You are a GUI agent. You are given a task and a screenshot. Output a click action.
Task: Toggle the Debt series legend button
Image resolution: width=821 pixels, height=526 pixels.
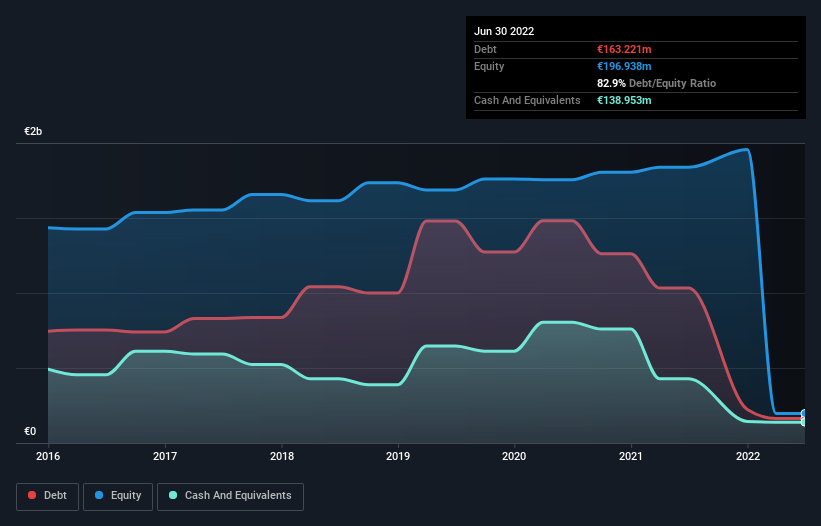[47, 496]
